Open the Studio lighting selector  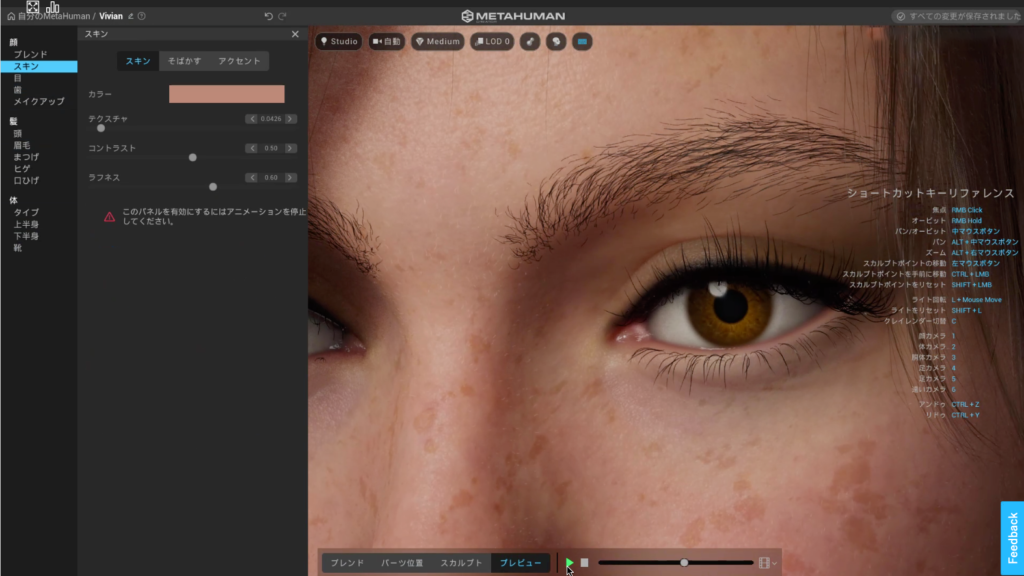pos(339,42)
